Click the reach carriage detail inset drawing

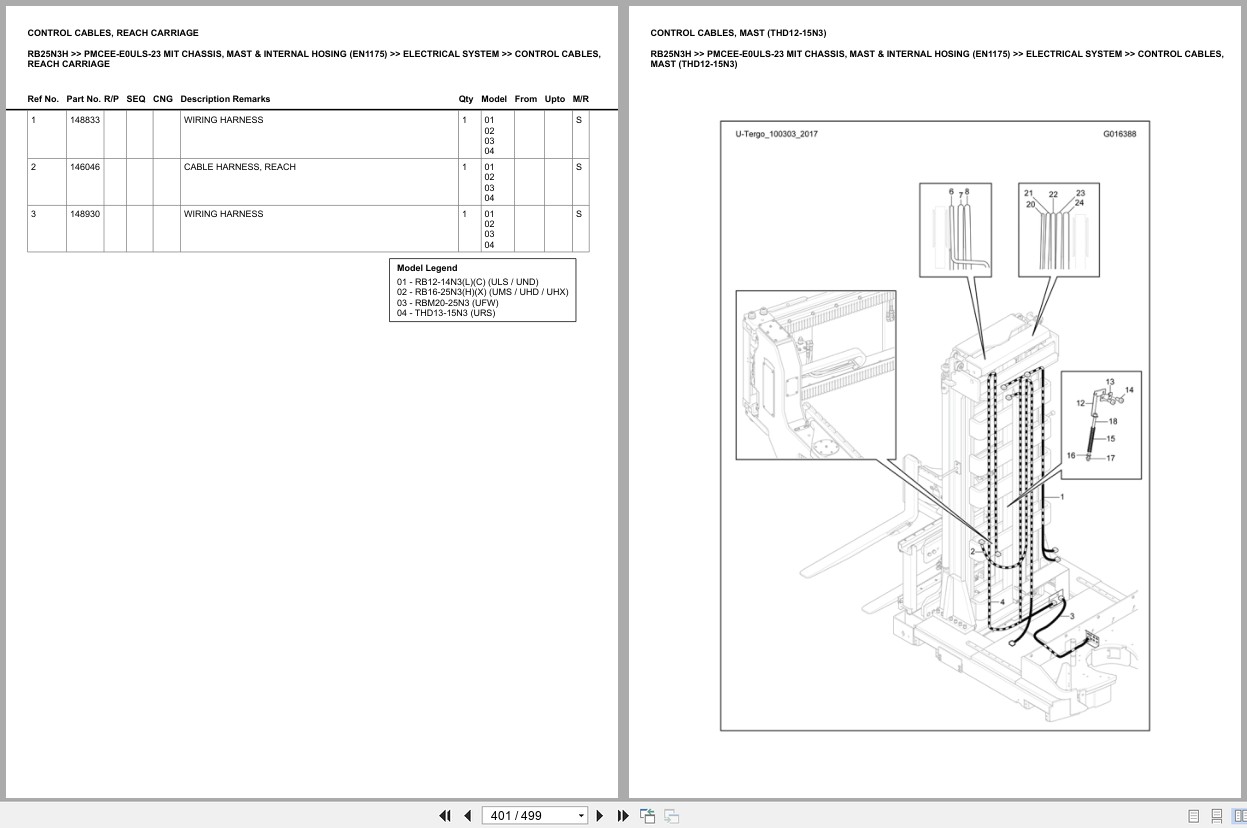[815, 375]
